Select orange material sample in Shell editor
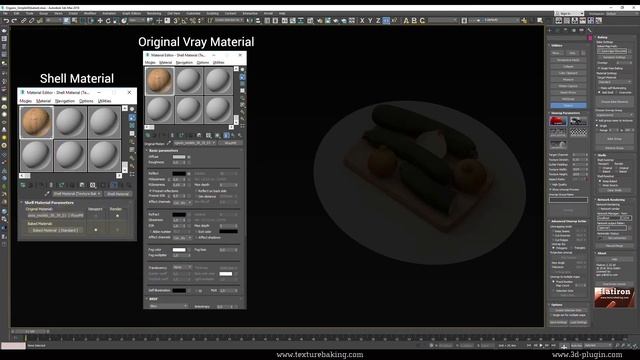Image resolution: width=640 pixels, height=360 pixels. 36,122
